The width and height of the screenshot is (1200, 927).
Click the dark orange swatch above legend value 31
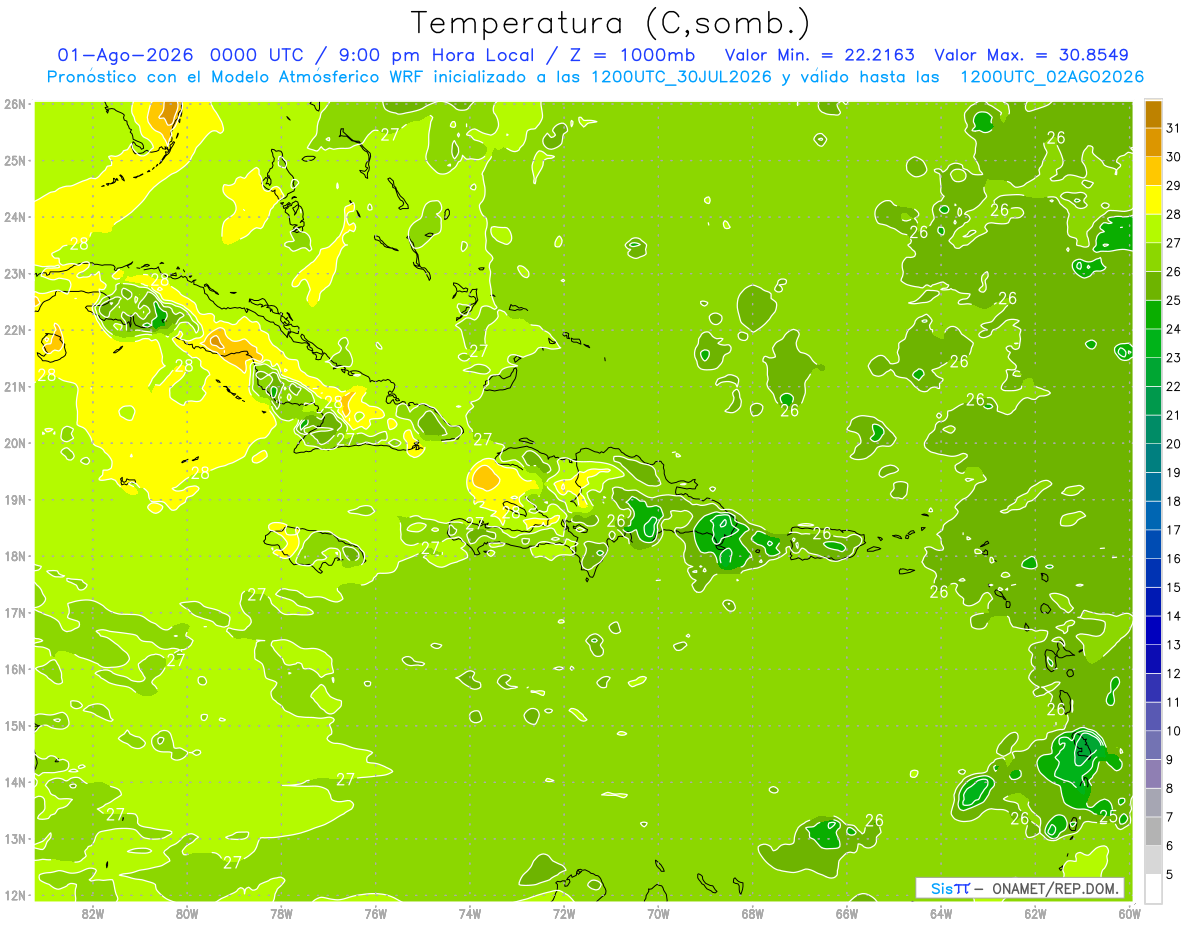(1153, 114)
